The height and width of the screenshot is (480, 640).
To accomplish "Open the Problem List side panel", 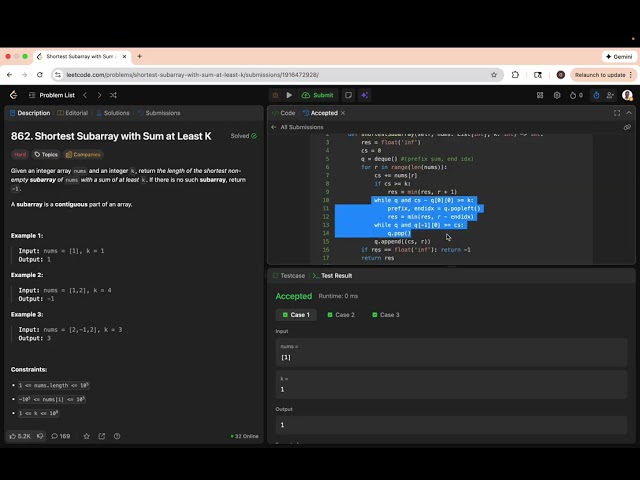I will [x=50, y=95].
